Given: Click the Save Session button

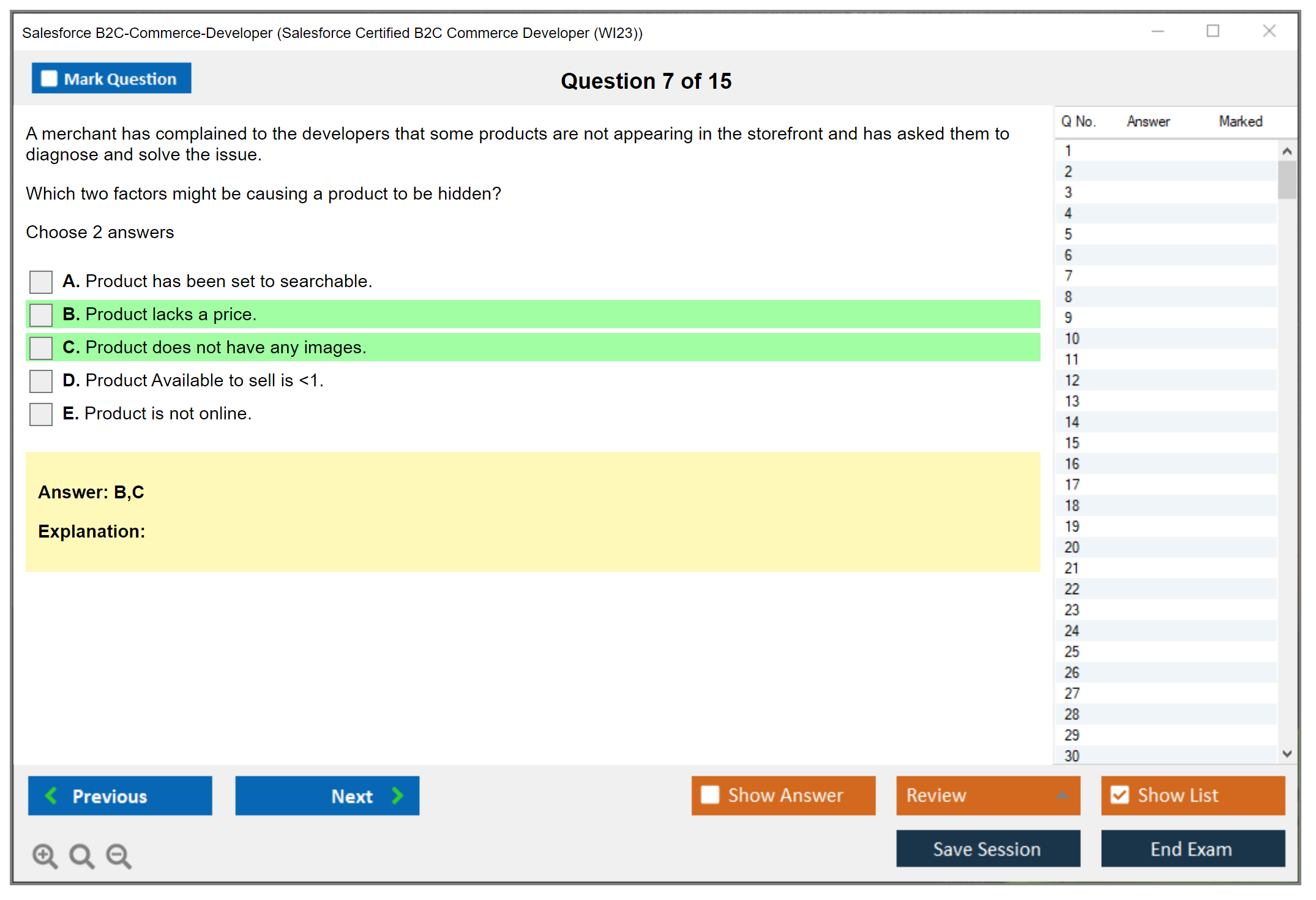Looking at the screenshot, I should tap(987, 849).
